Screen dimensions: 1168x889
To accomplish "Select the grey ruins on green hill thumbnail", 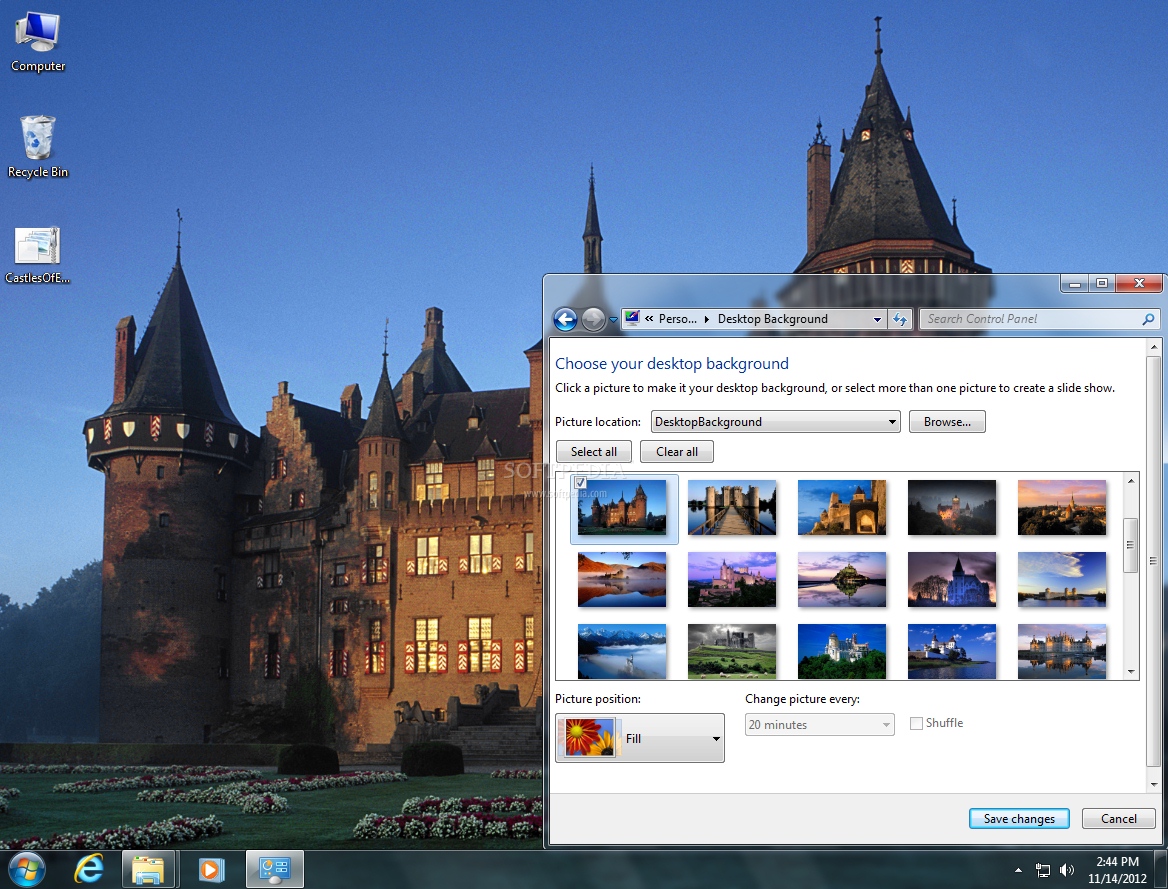I will tap(731, 651).
